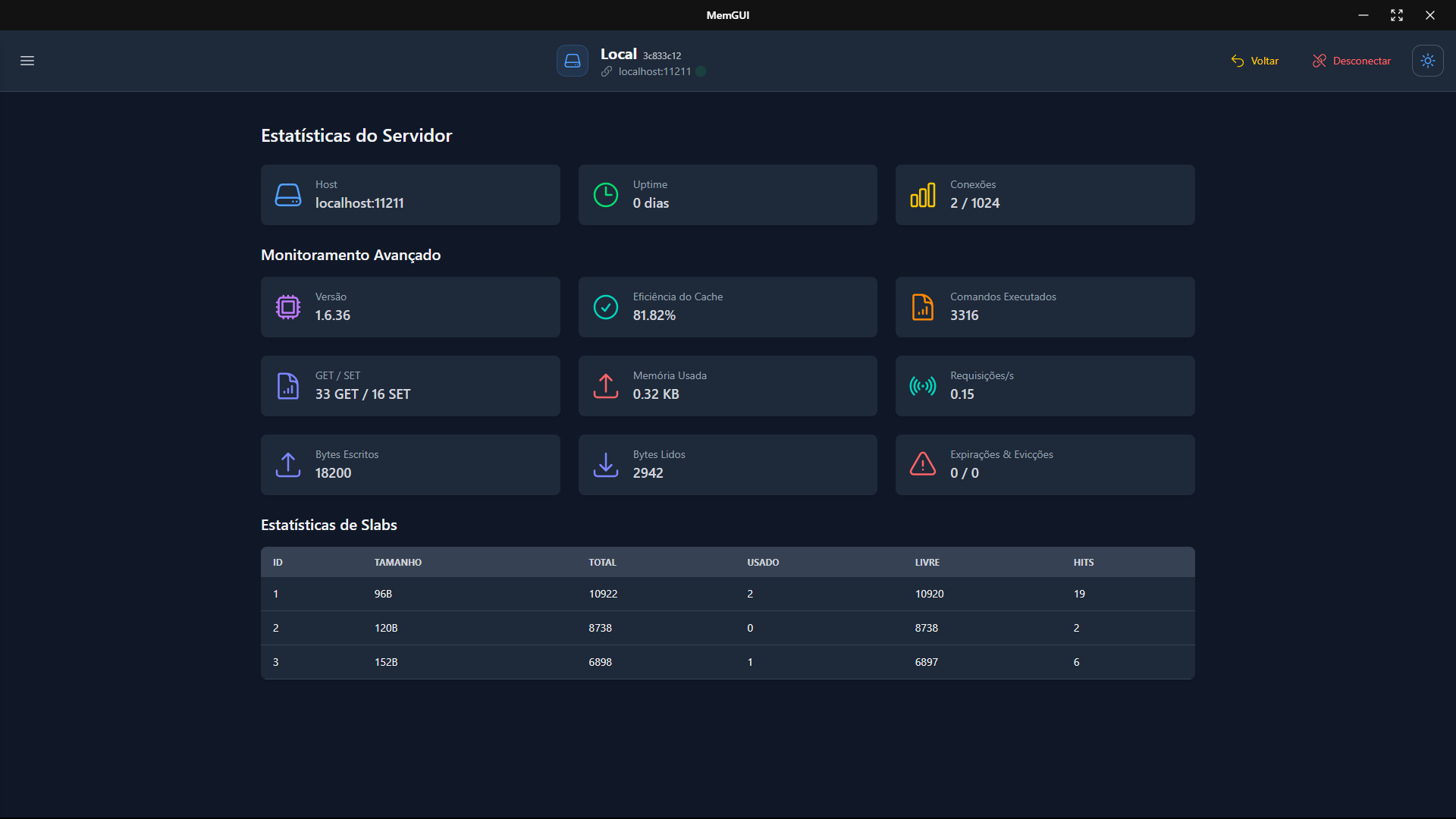The height and width of the screenshot is (819, 1456).
Task: Click the Uptime clock icon
Action: [606, 195]
